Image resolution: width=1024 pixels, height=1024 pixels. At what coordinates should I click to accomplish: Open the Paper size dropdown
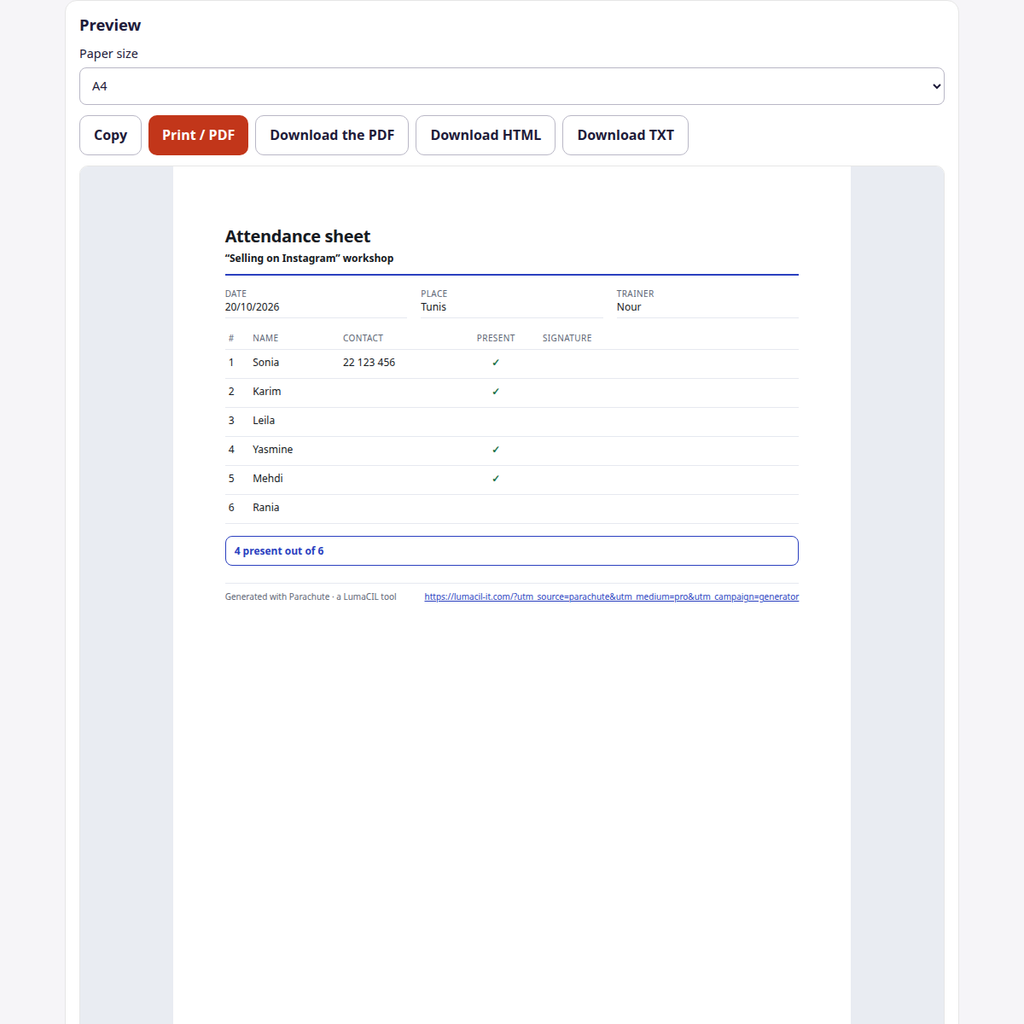511,86
